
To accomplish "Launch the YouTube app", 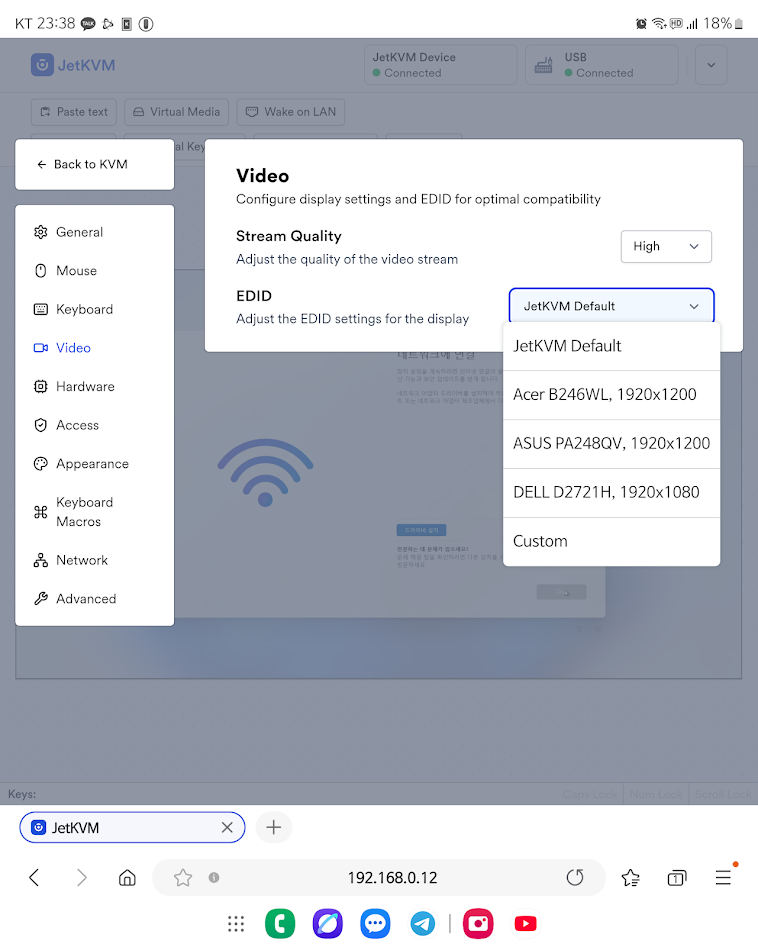I will [x=525, y=923].
